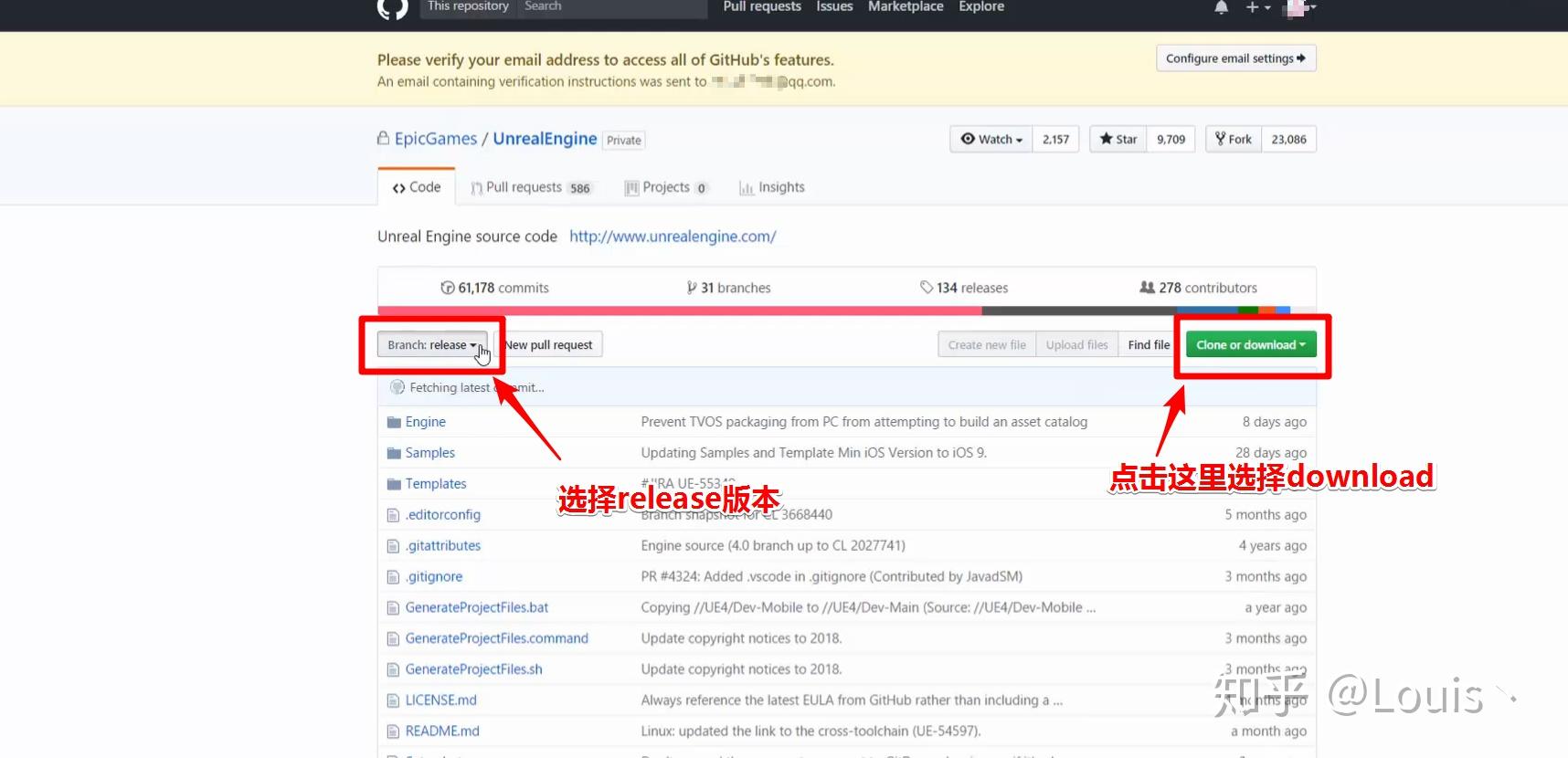Click the releases tag icon
The height and width of the screenshot is (758, 1568).
(927, 288)
